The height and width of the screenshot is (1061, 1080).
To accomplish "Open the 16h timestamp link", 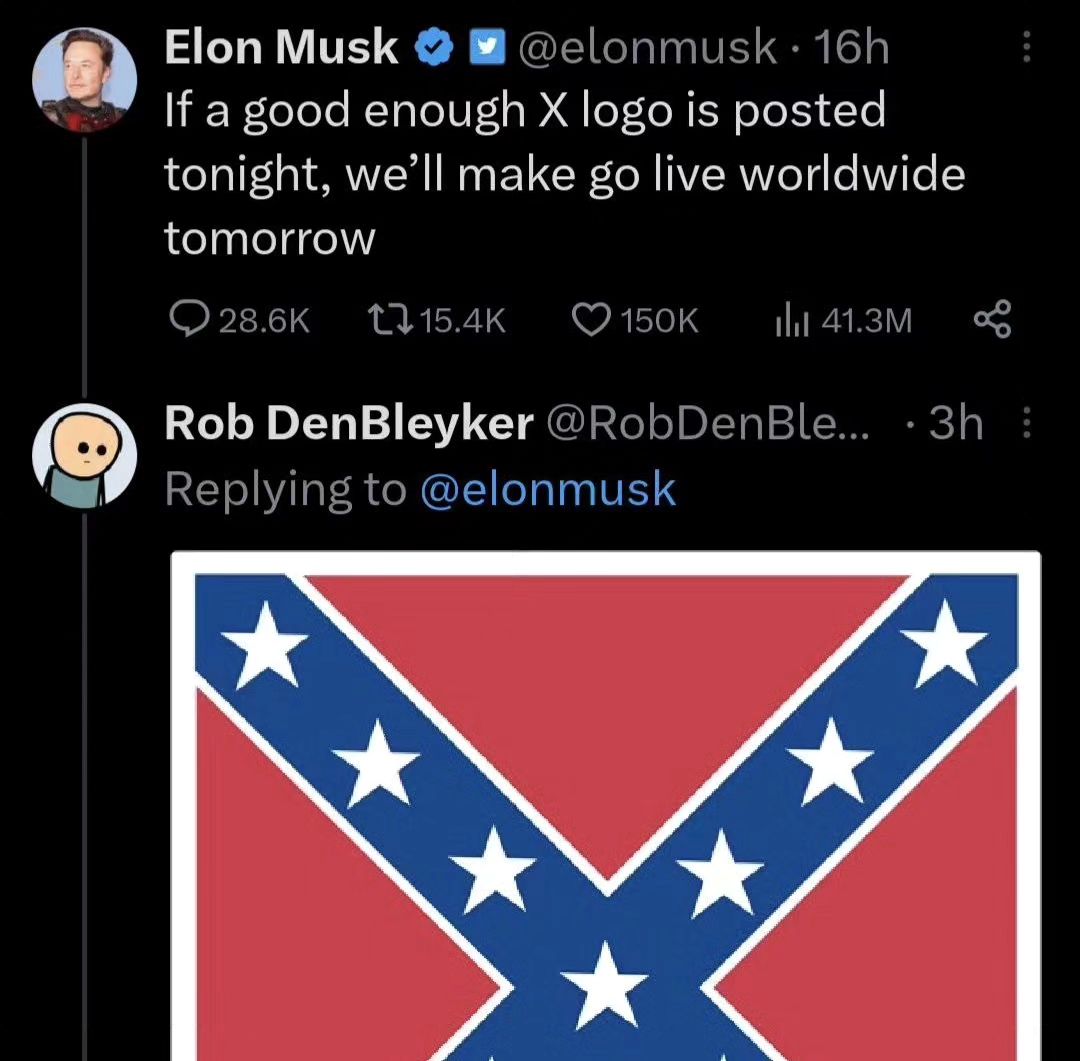I will [852, 47].
